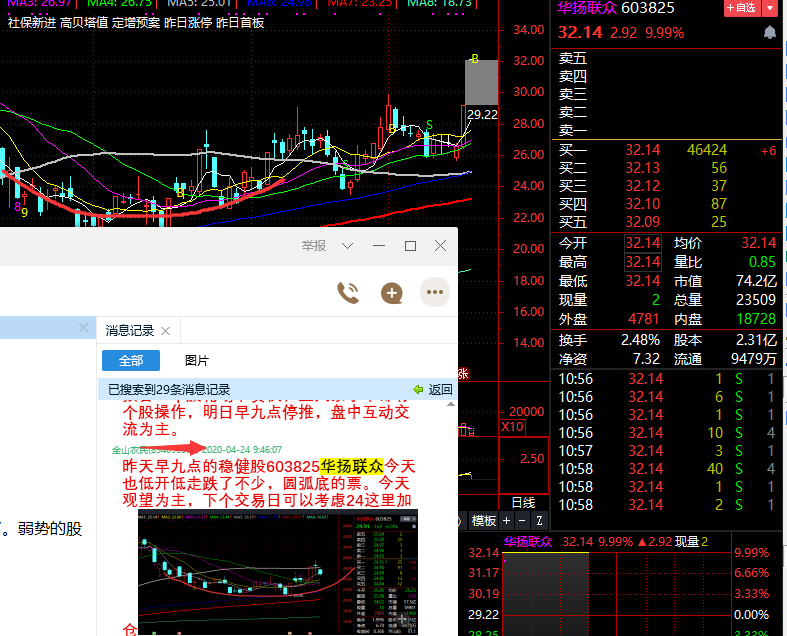This screenshot has height=636, width=787.
Task: Minimize the chat window
Action: point(379,246)
